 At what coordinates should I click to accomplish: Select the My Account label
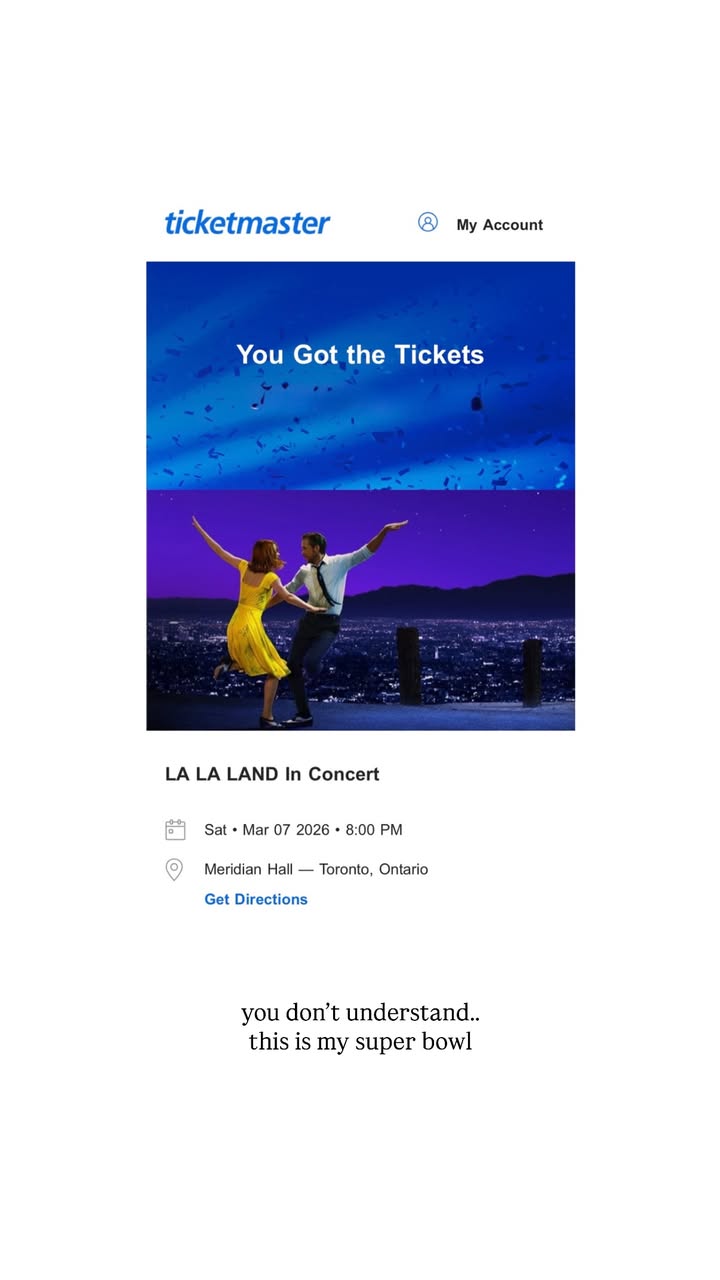500,225
